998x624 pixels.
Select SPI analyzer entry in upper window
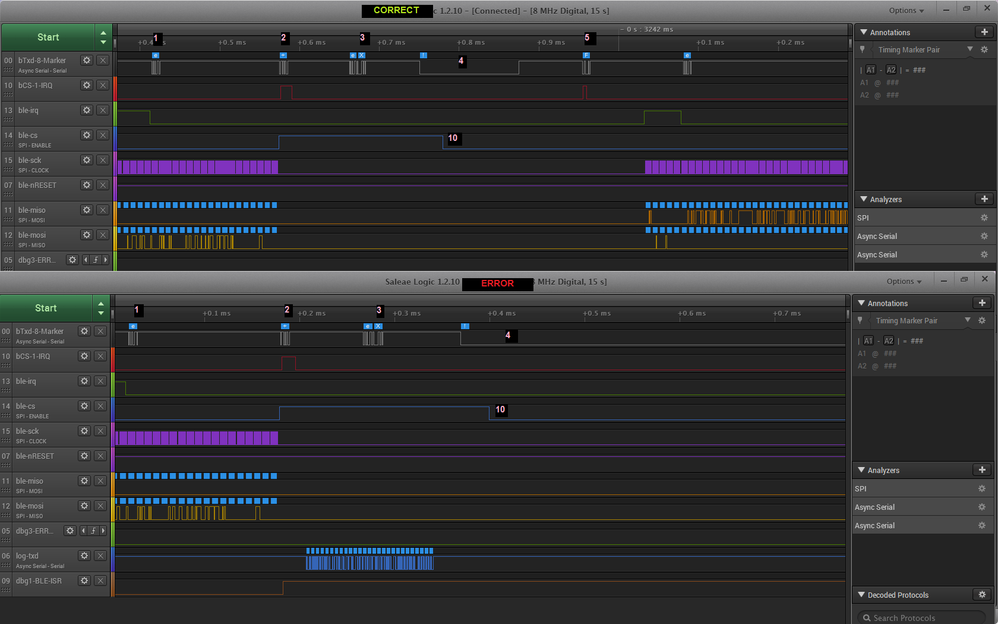click(x=923, y=218)
